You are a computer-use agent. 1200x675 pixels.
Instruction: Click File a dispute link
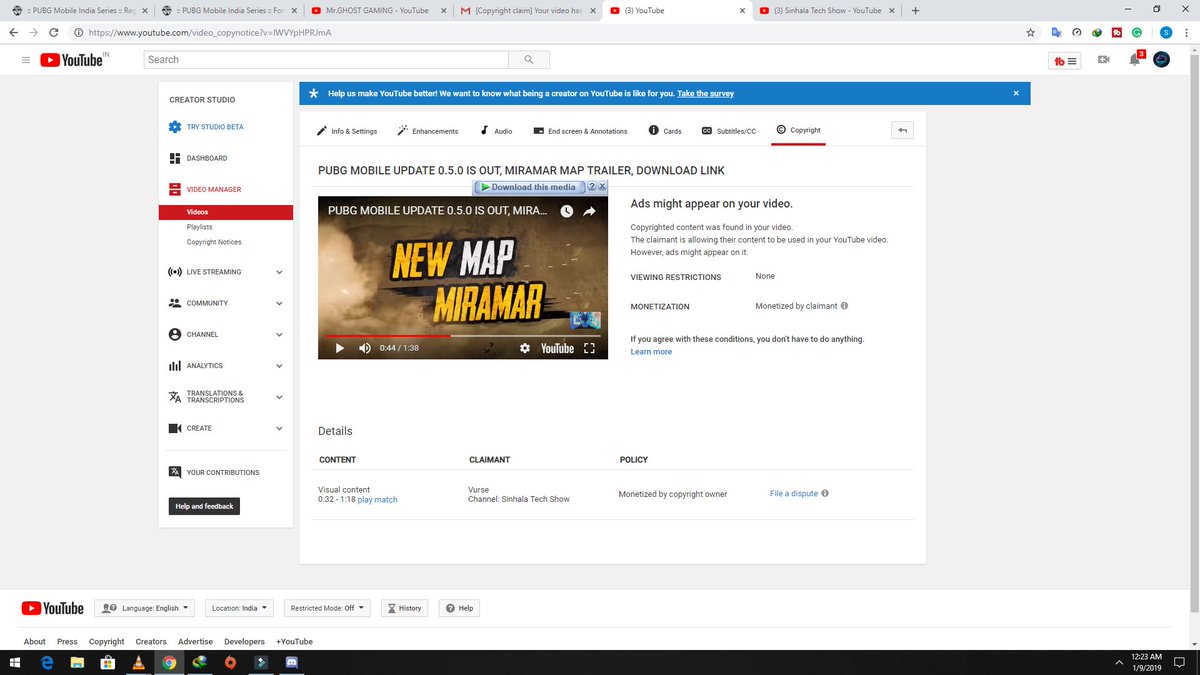pyautogui.click(x=794, y=493)
